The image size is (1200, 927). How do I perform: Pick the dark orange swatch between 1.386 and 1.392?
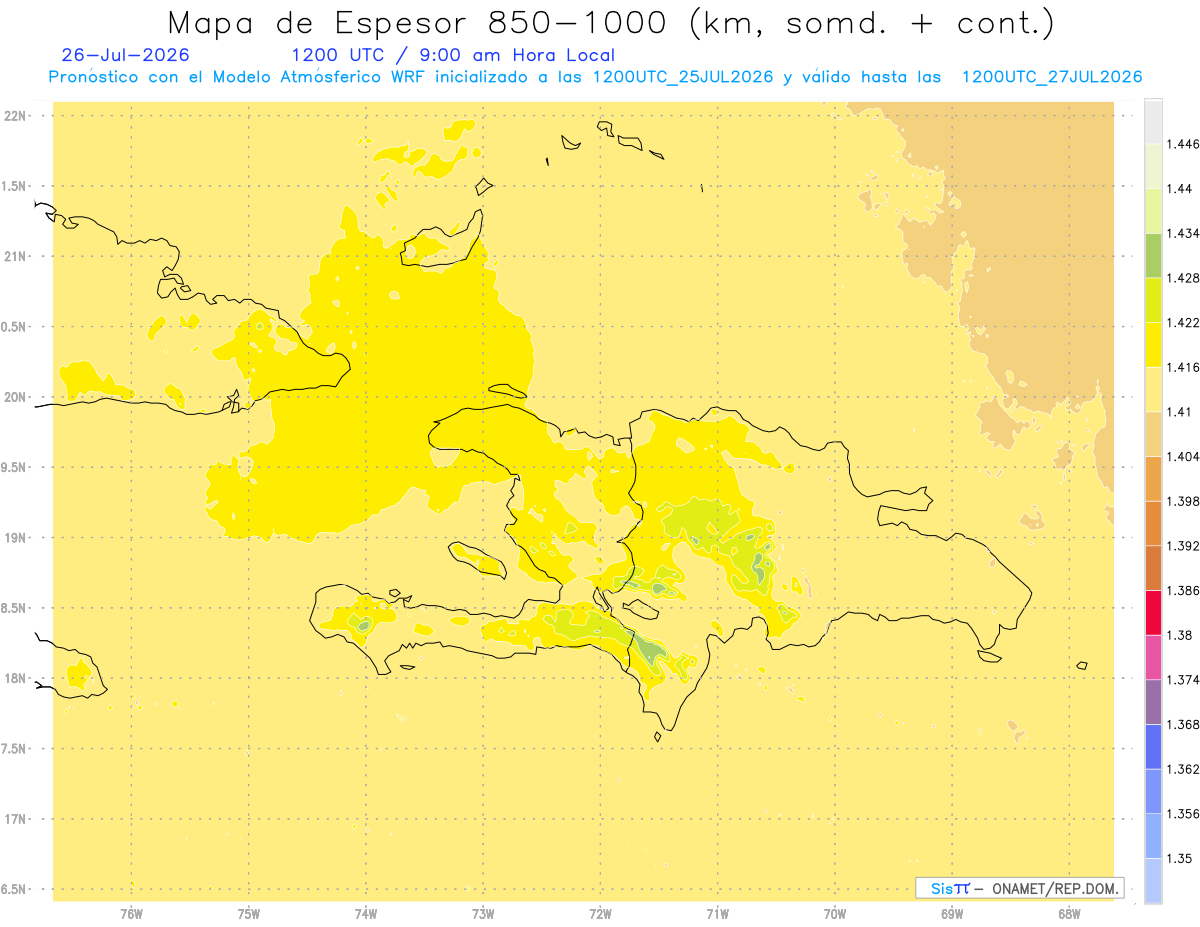pyautogui.click(x=1153, y=568)
